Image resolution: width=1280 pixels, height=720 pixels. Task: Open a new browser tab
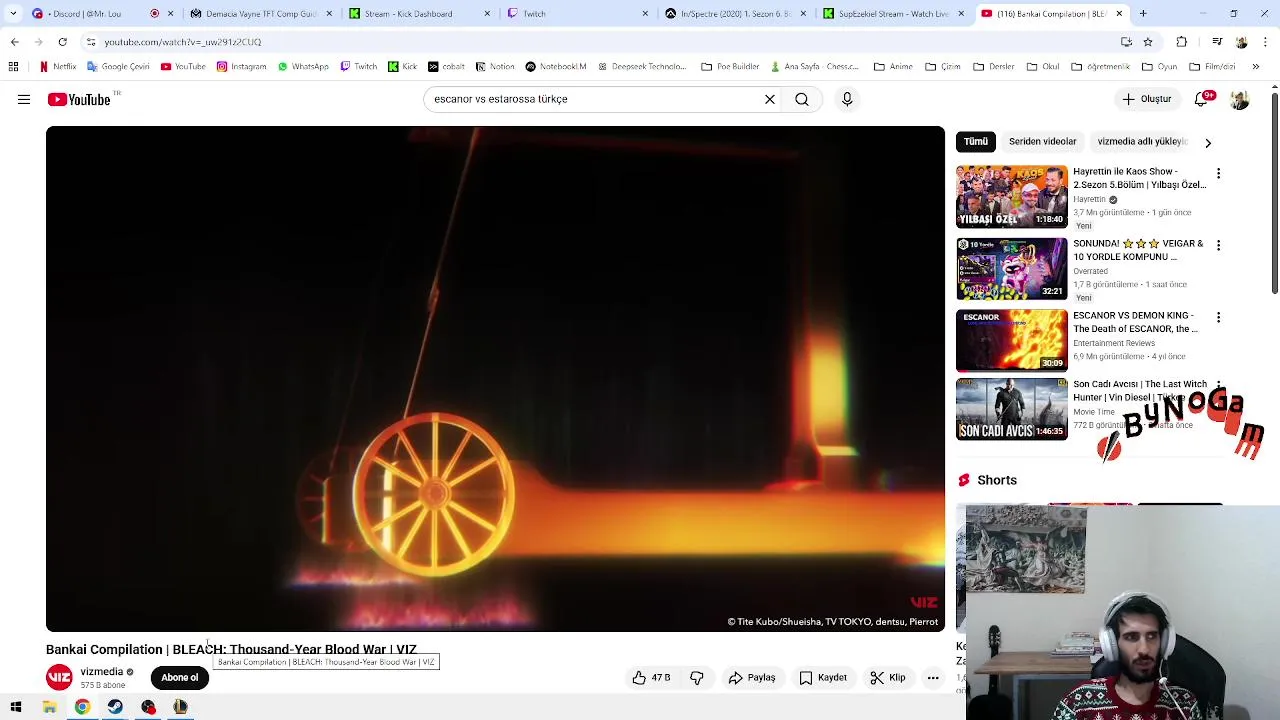click(1143, 14)
